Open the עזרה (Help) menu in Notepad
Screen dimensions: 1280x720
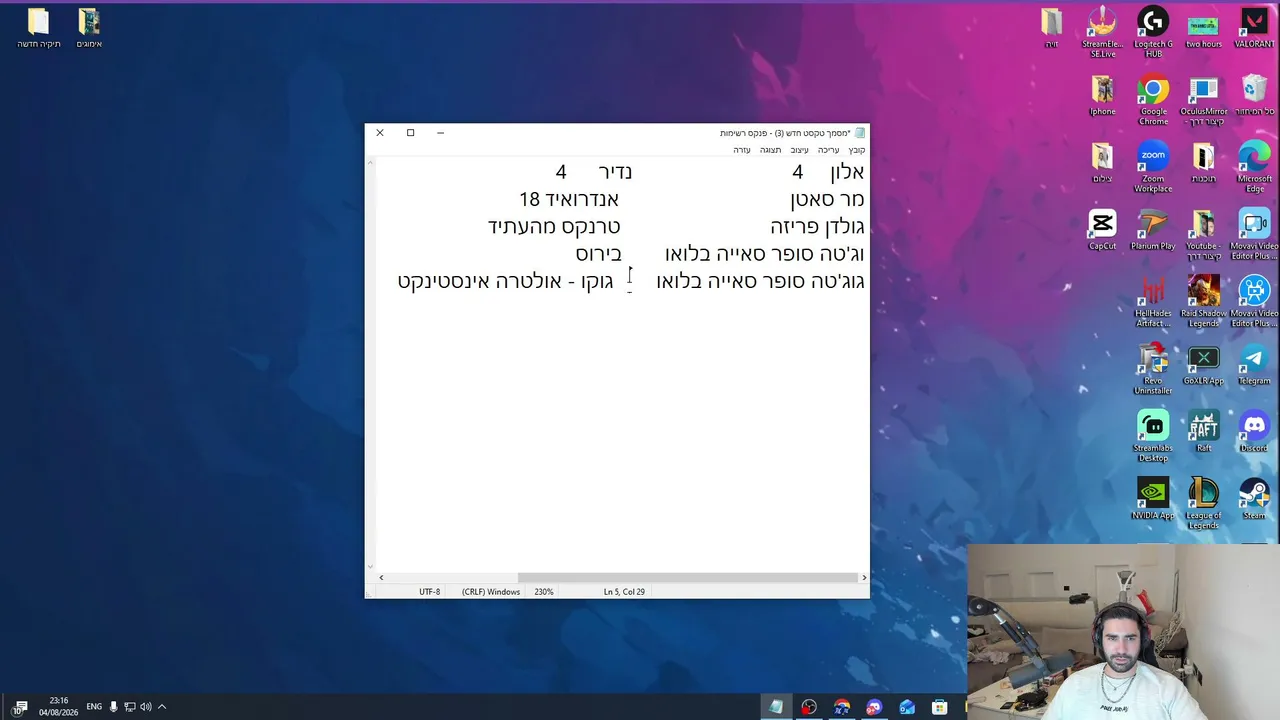click(742, 150)
